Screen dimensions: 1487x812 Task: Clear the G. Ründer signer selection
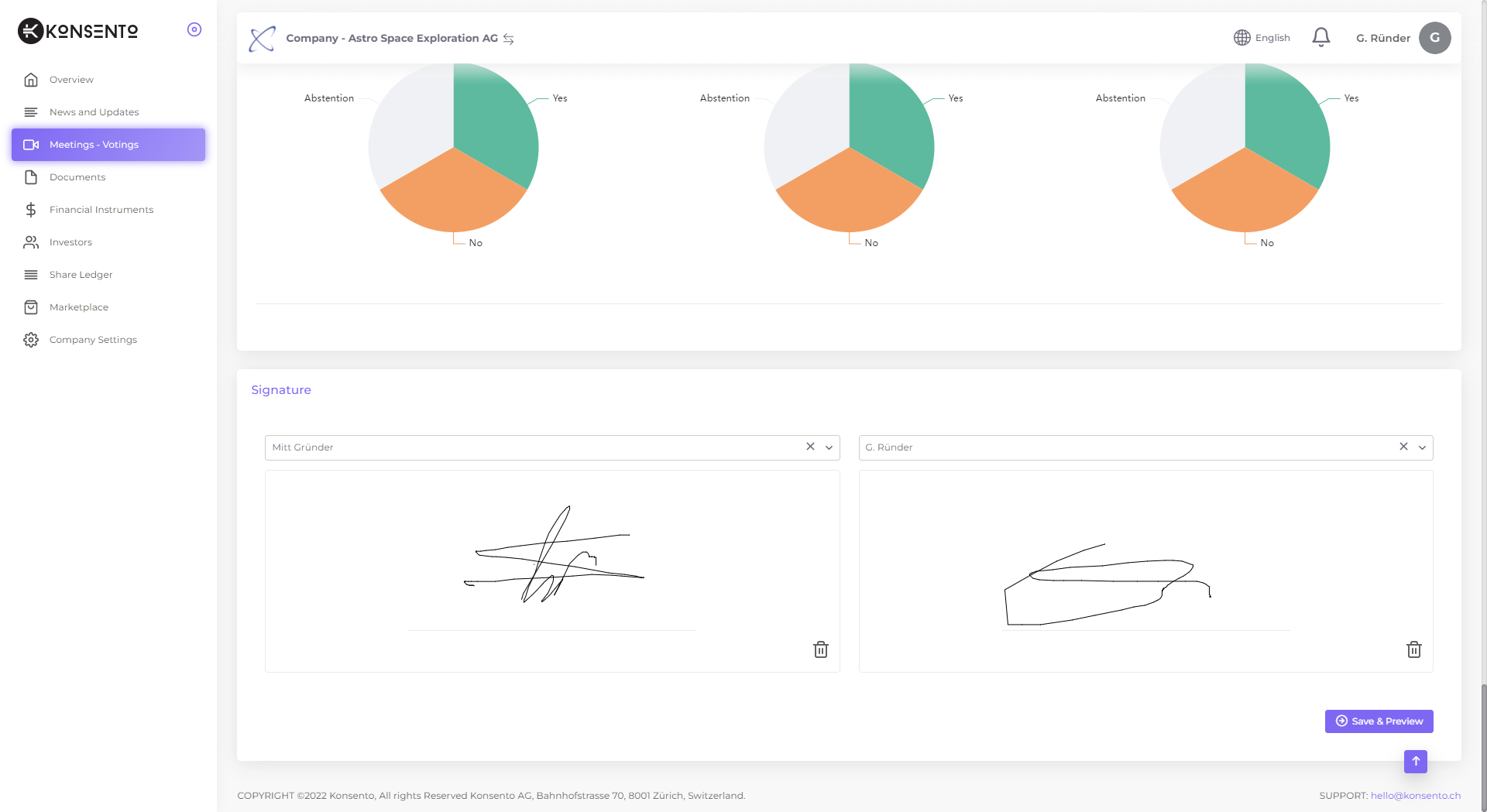(x=1403, y=447)
